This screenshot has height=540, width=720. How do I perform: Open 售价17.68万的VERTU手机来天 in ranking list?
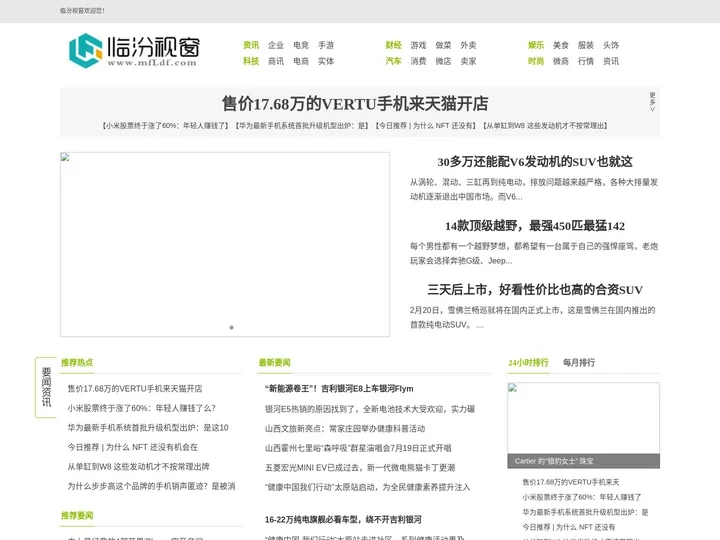pyautogui.click(x=571, y=482)
